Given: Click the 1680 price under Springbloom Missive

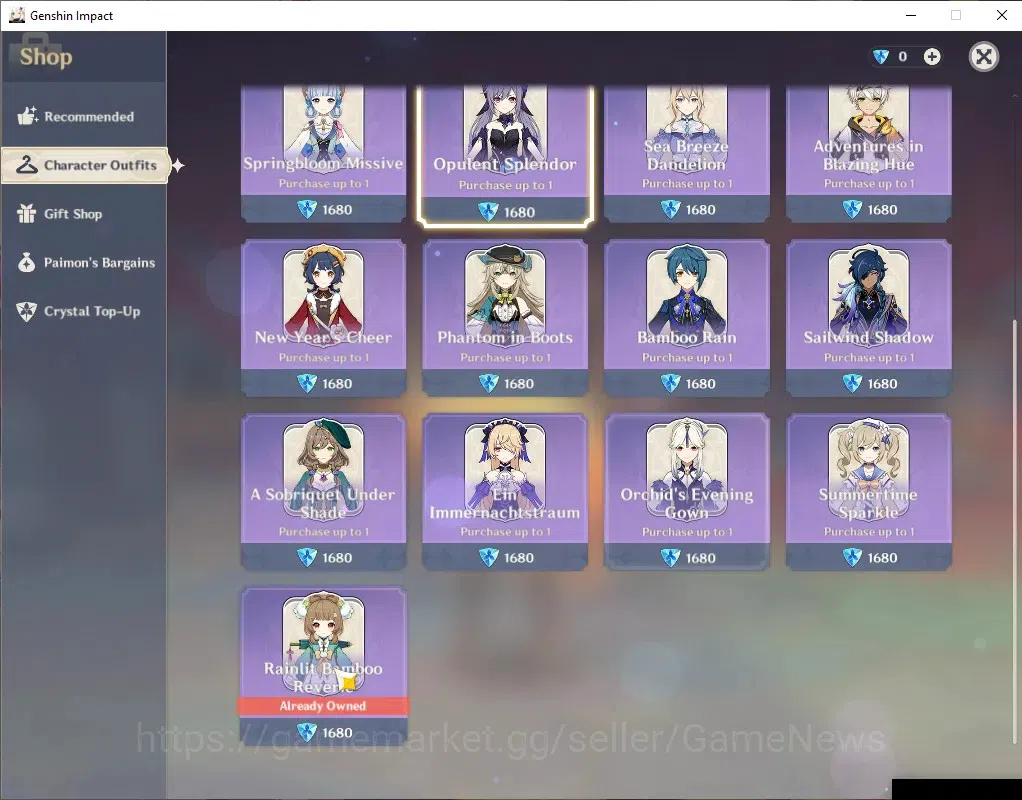Looking at the screenshot, I should (325, 209).
